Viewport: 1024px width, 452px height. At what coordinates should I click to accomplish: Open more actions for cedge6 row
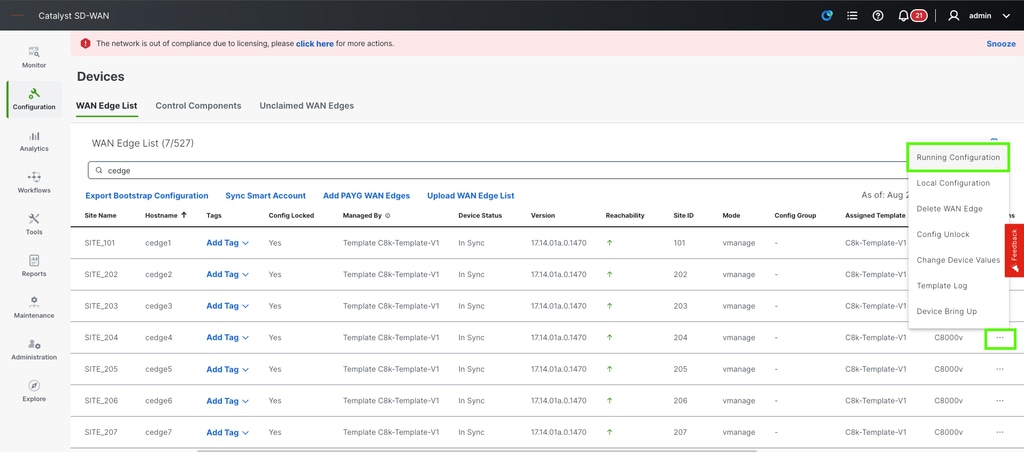(999, 401)
